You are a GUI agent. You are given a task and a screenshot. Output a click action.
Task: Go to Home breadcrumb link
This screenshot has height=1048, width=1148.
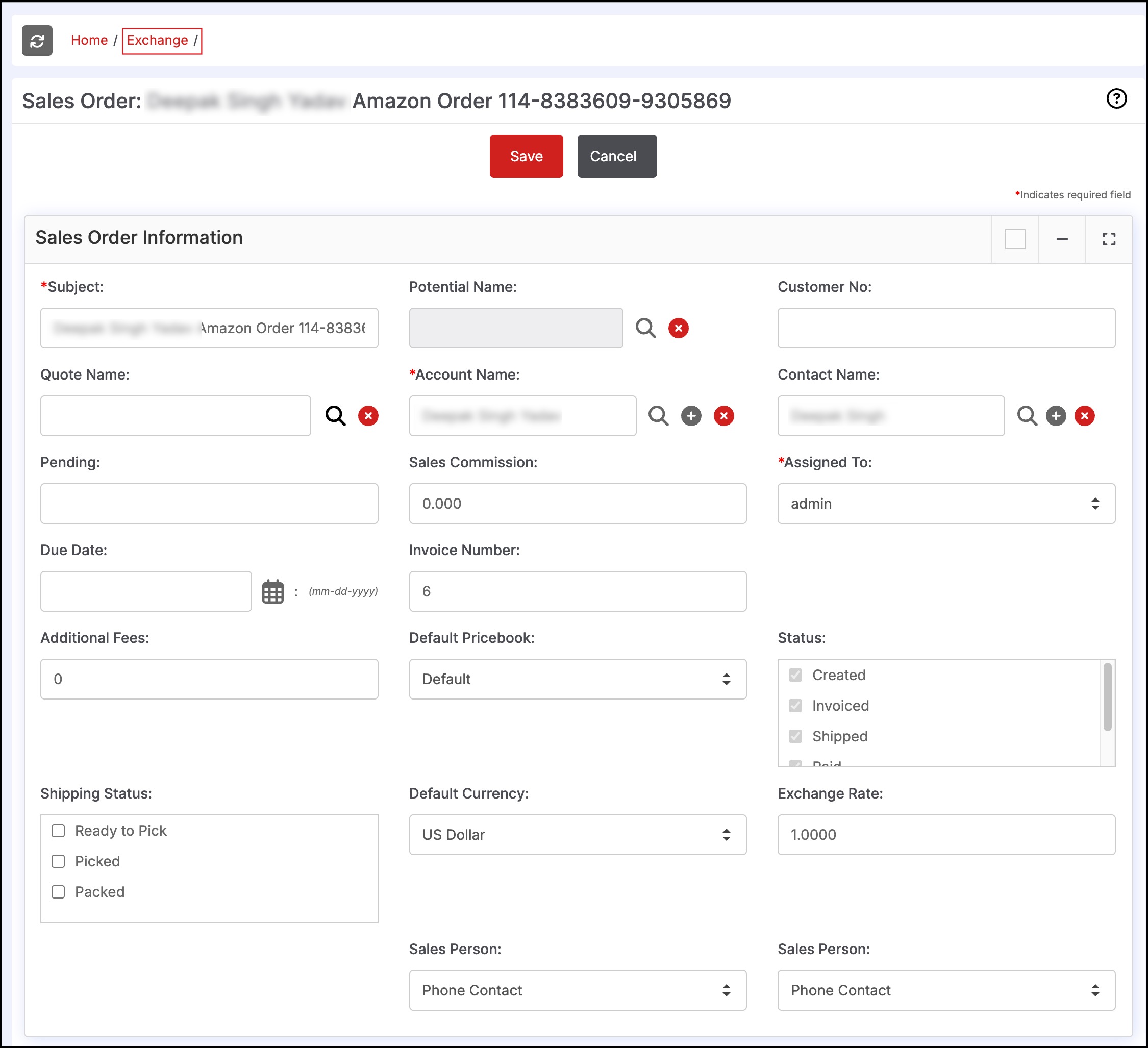(x=89, y=40)
